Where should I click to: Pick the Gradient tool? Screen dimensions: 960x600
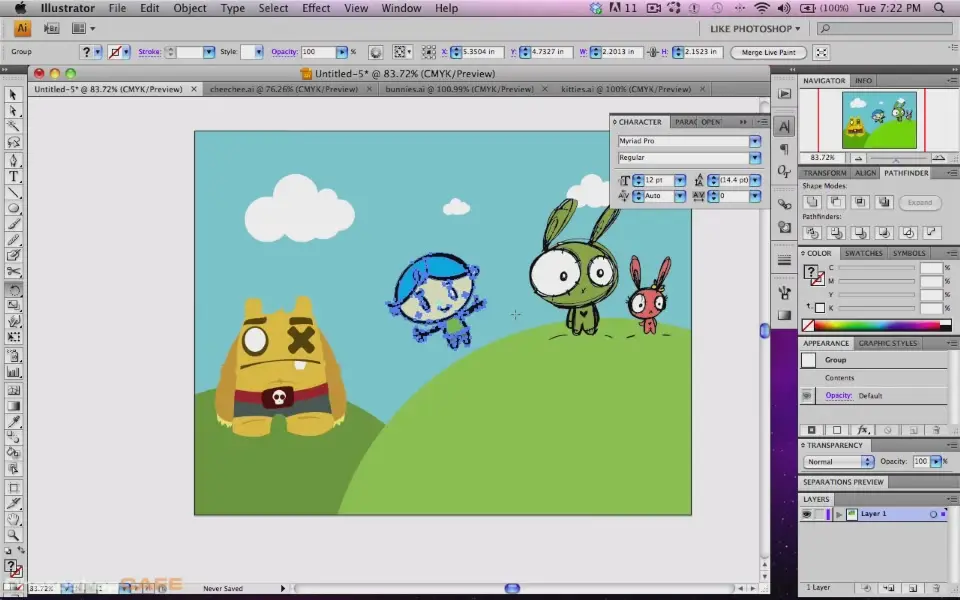point(13,405)
